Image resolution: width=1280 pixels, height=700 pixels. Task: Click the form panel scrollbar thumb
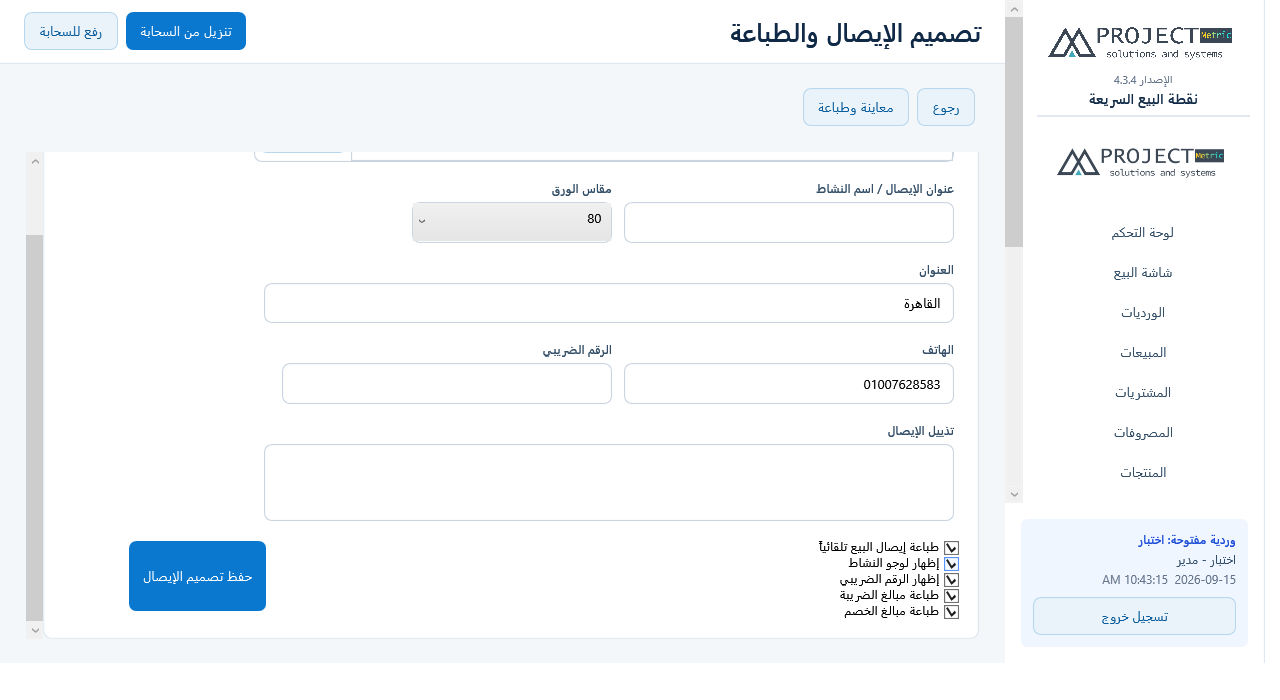[x=35, y=428]
